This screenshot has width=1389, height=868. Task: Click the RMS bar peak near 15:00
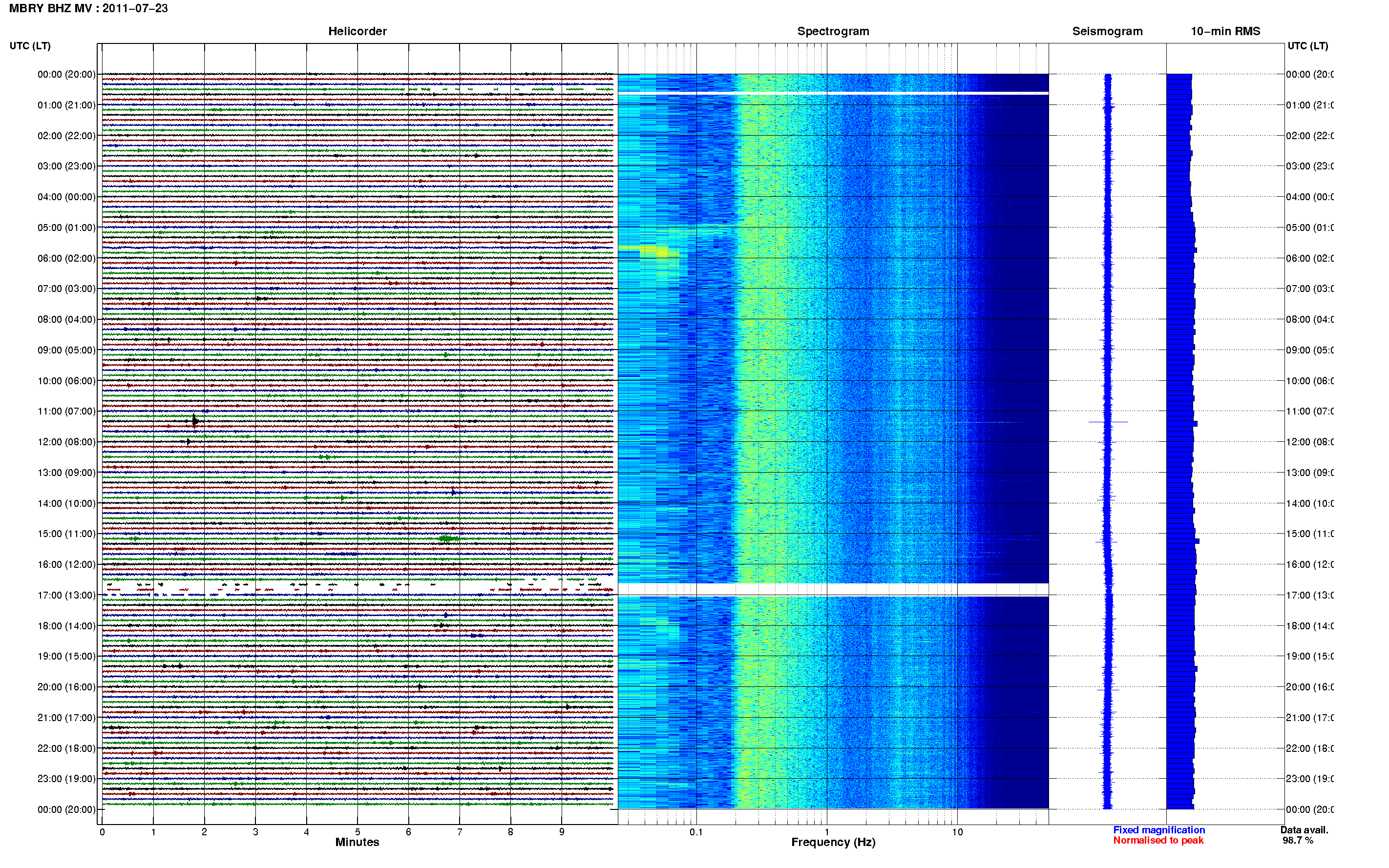pos(1183,541)
